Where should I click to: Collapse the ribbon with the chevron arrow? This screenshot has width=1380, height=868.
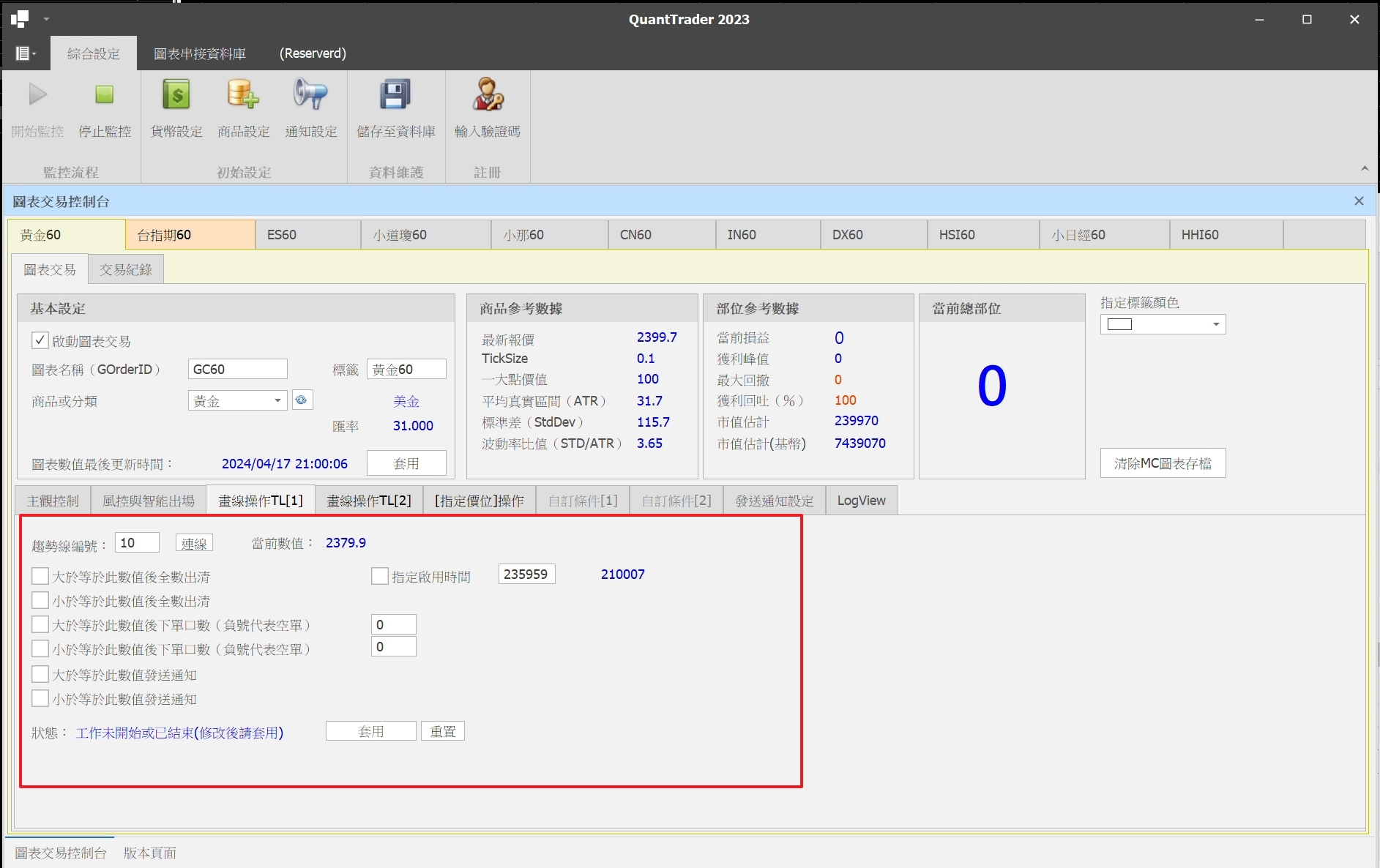pos(1365,169)
